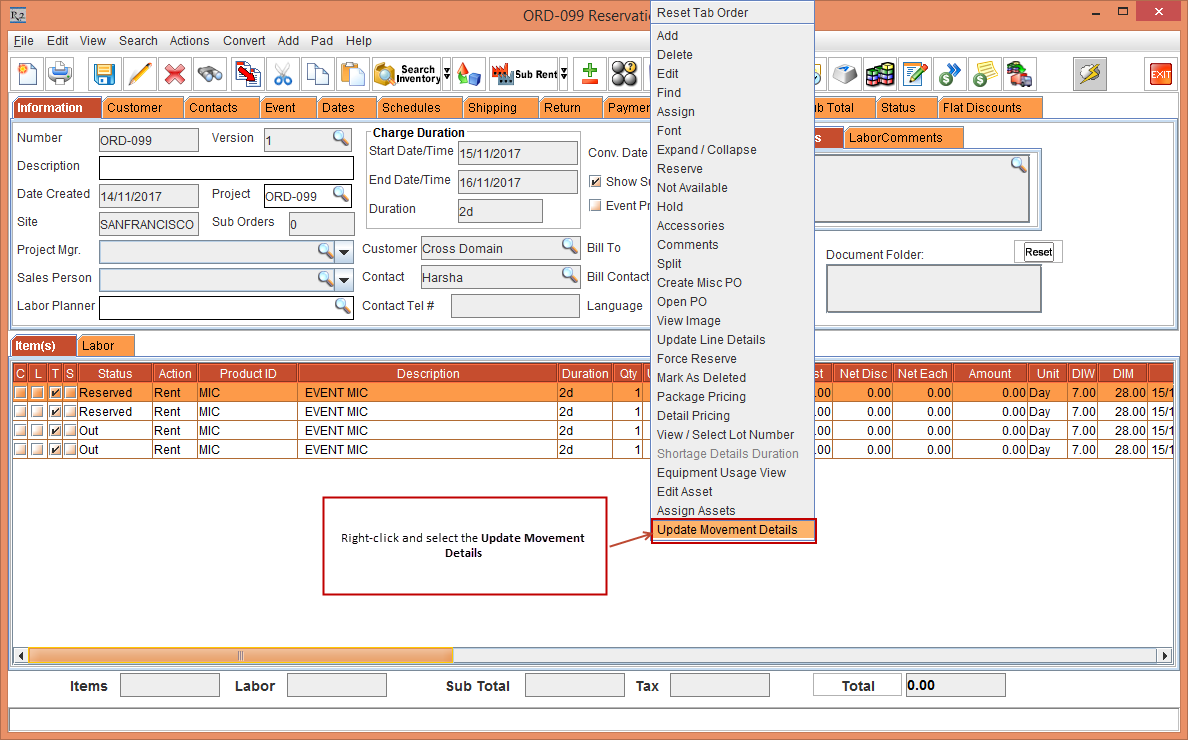Click the Sub Rent toolbar button
The width and height of the screenshot is (1188, 740).
[523, 74]
